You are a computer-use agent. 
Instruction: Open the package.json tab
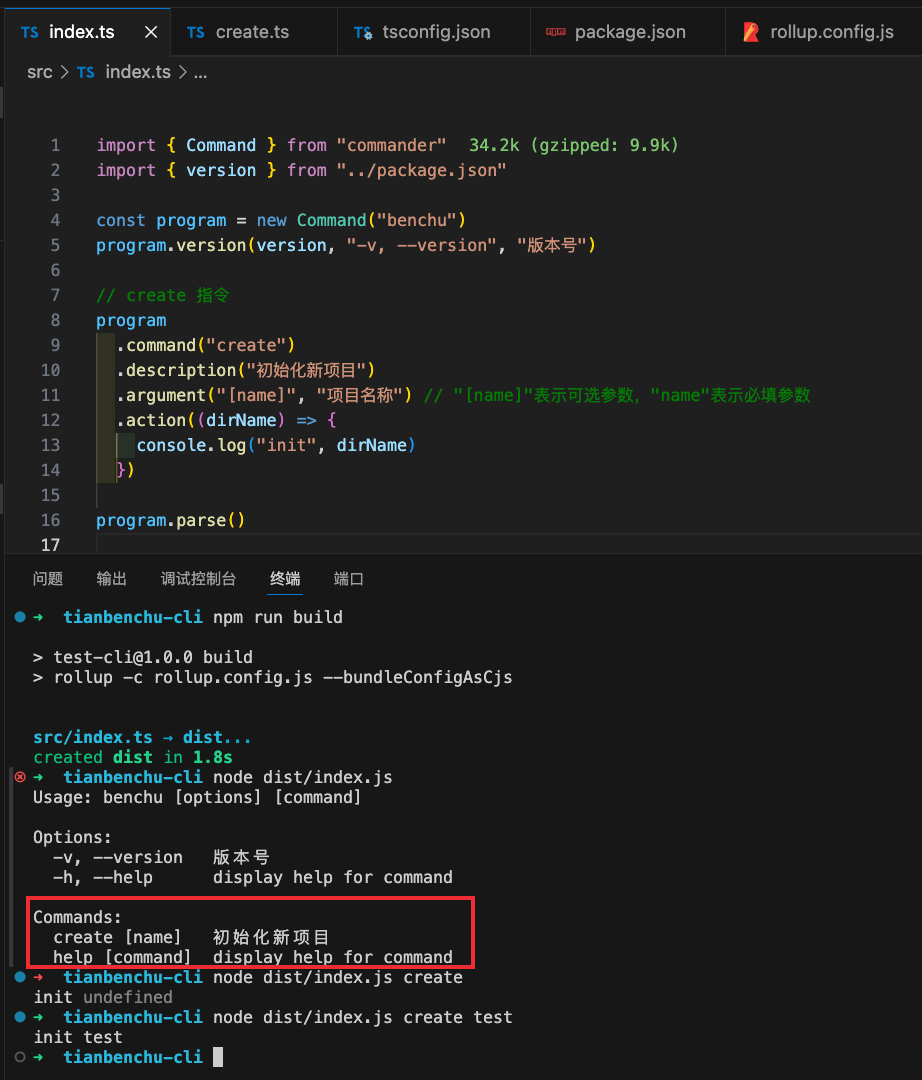coord(629,32)
